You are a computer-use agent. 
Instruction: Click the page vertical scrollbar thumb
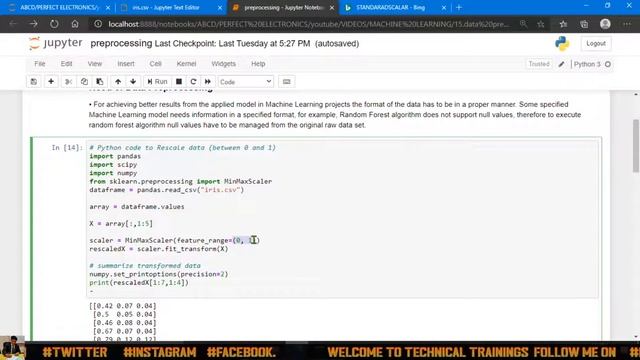point(636,146)
